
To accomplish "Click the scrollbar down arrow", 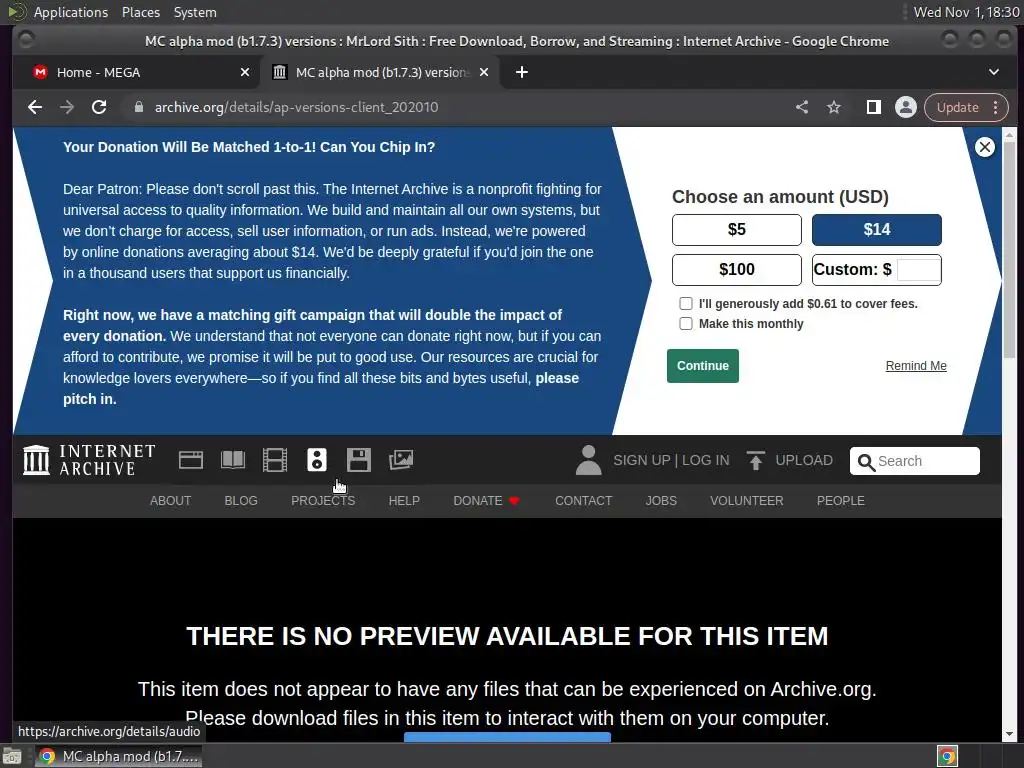I will tap(1009, 734).
